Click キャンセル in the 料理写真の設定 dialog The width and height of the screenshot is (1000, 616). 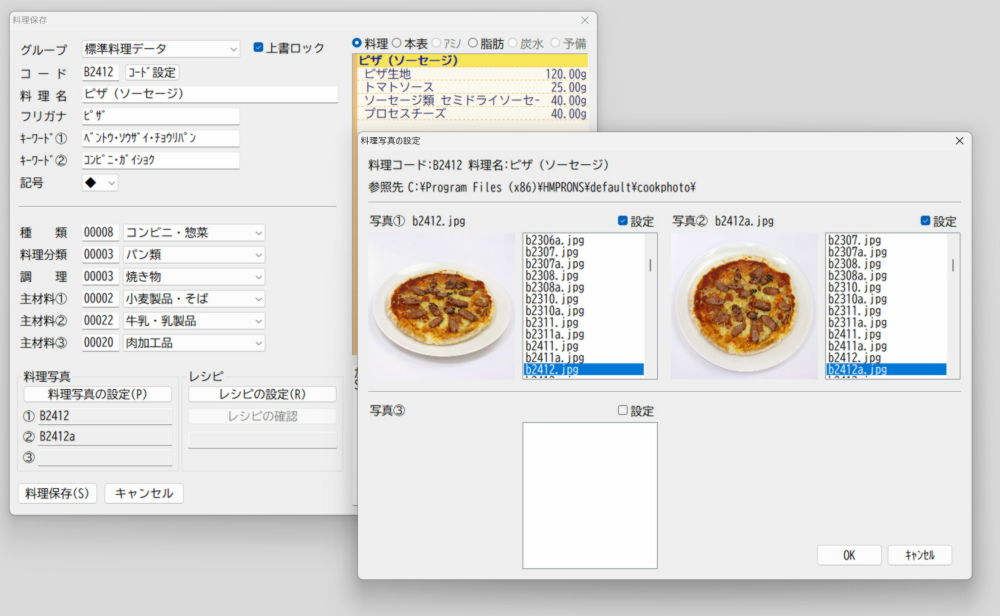(x=920, y=555)
